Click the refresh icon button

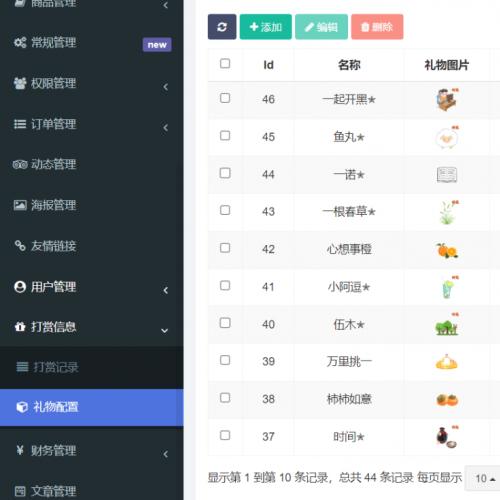coord(222,27)
